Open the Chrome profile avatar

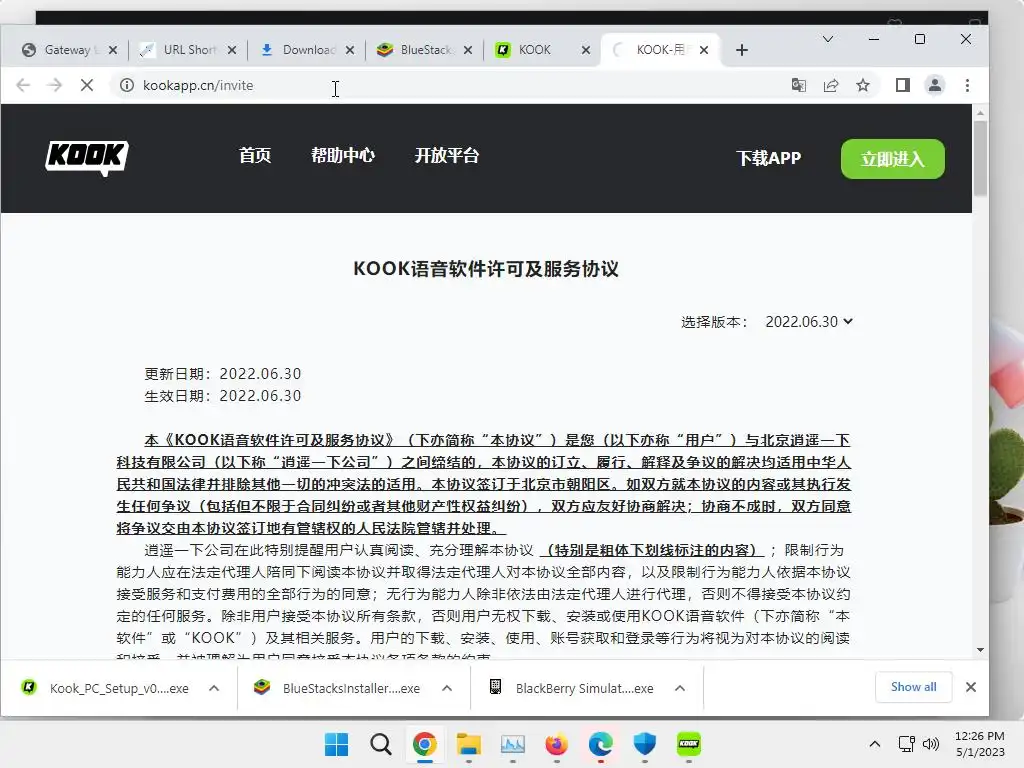(x=935, y=86)
